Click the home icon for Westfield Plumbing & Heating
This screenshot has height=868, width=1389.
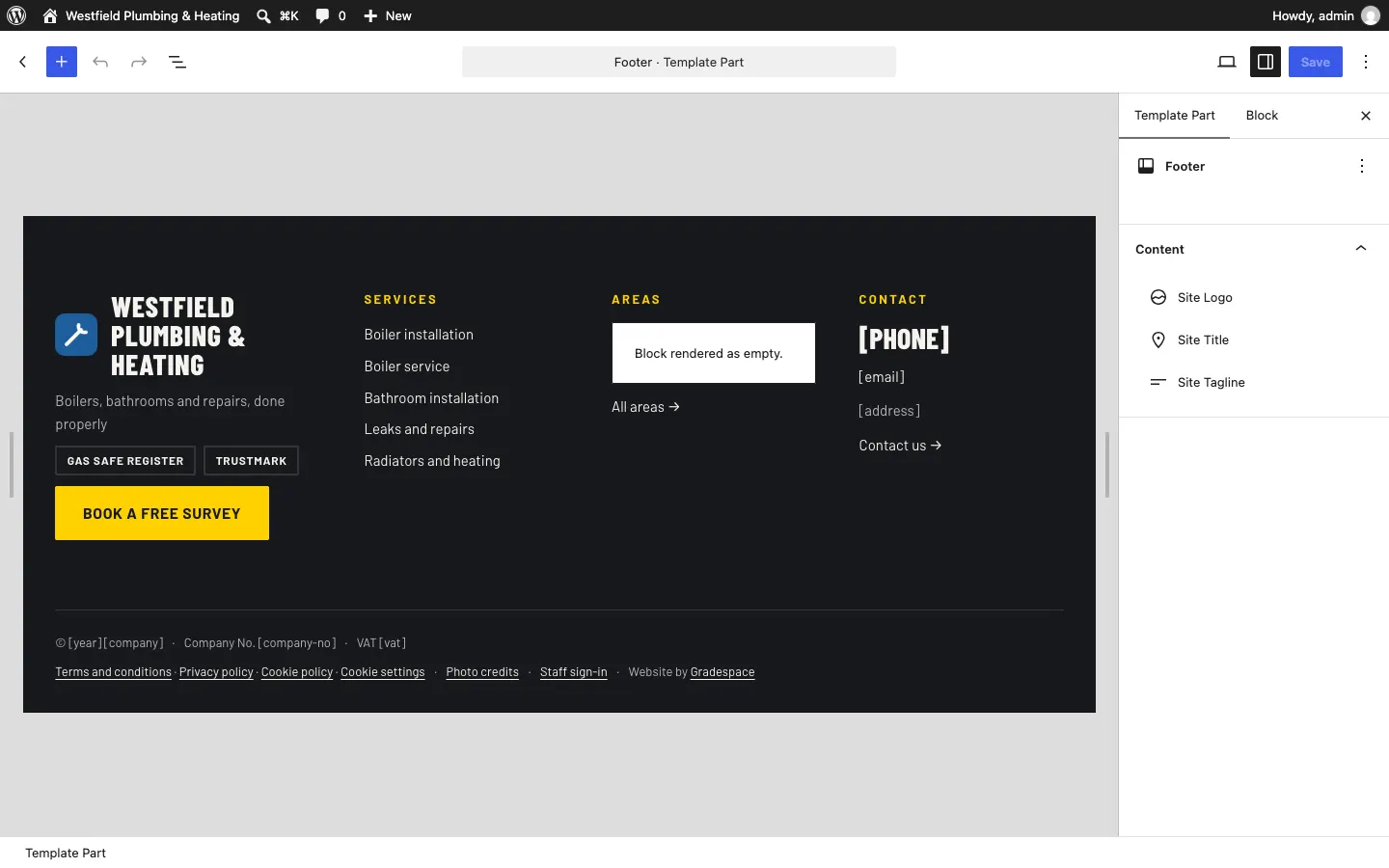tap(50, 15)
